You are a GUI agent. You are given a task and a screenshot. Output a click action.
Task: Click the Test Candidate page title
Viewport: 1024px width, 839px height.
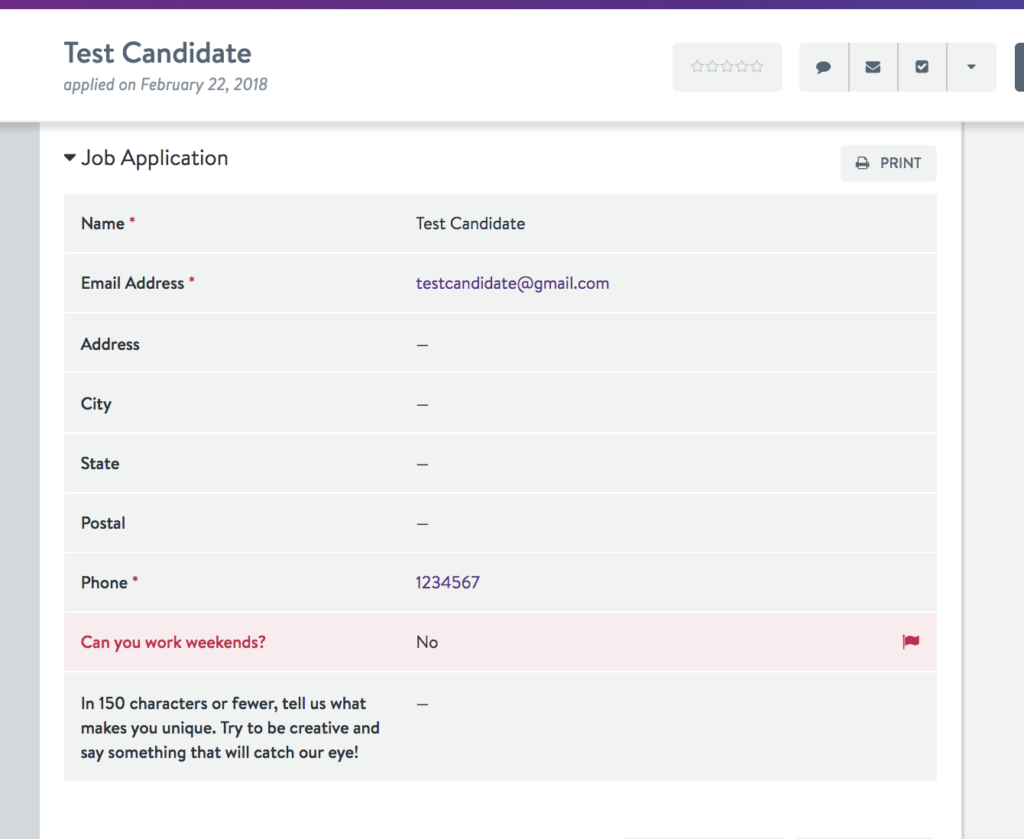[x=157, y=53]
